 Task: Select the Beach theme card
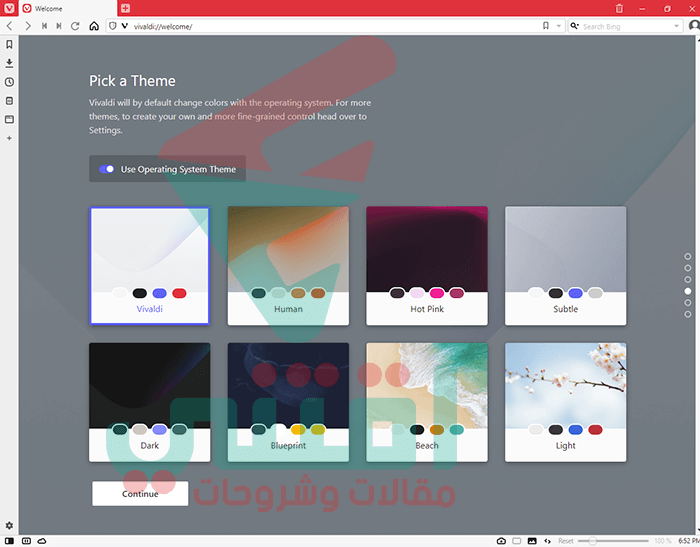(427, 402)
